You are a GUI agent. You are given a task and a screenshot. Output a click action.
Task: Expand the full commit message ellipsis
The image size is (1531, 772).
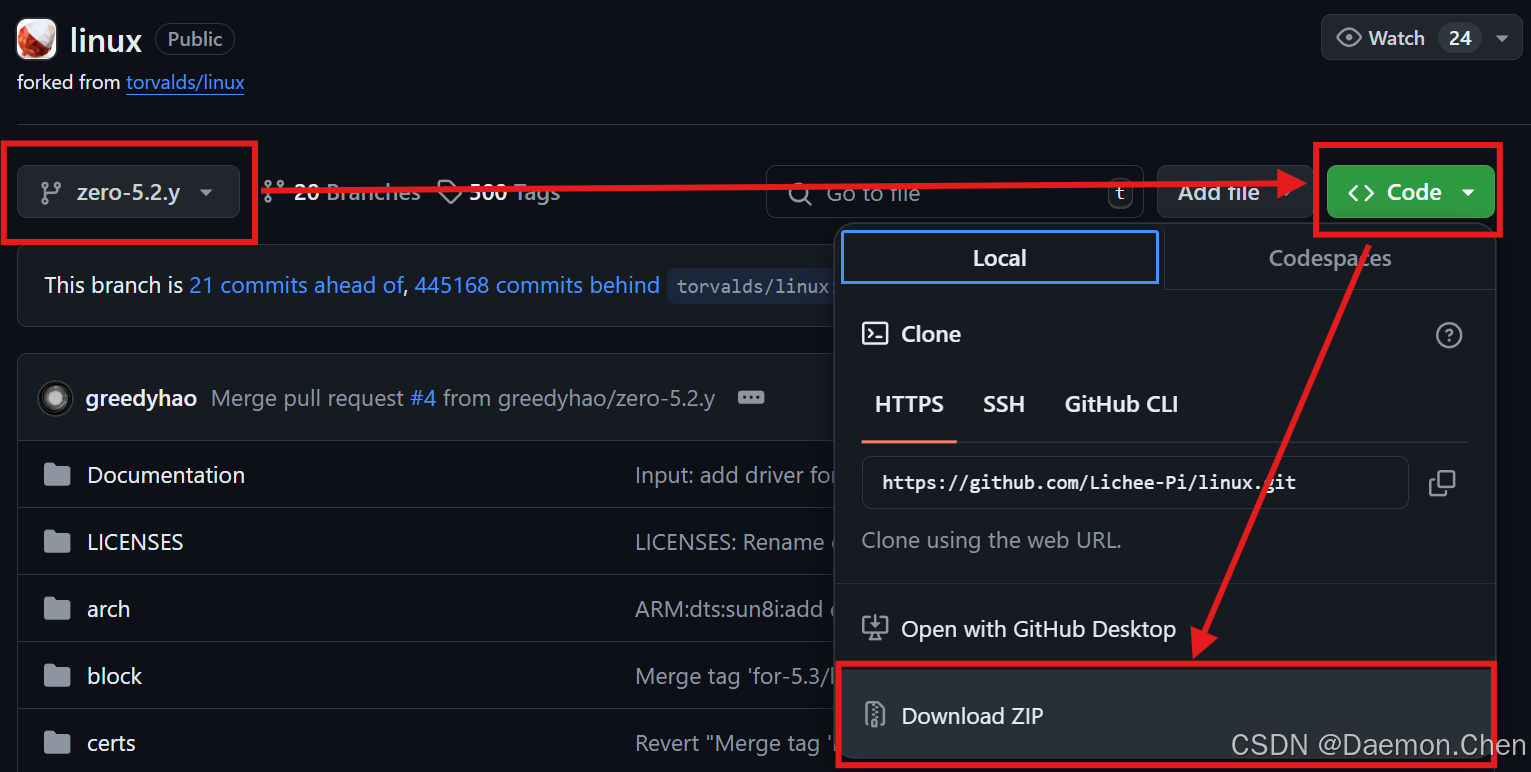[x=751, y=397]
